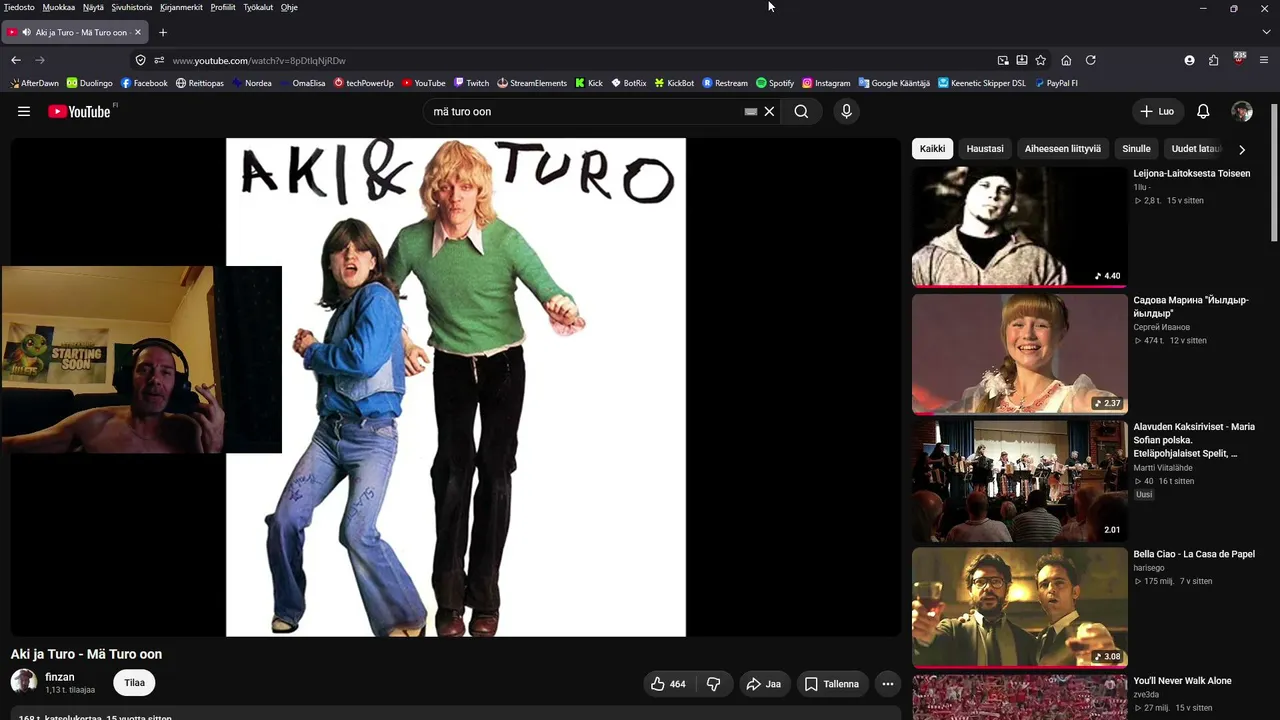Dislike the video with thumbs down
Screen dimensions: 1280x720
[714, 684]
